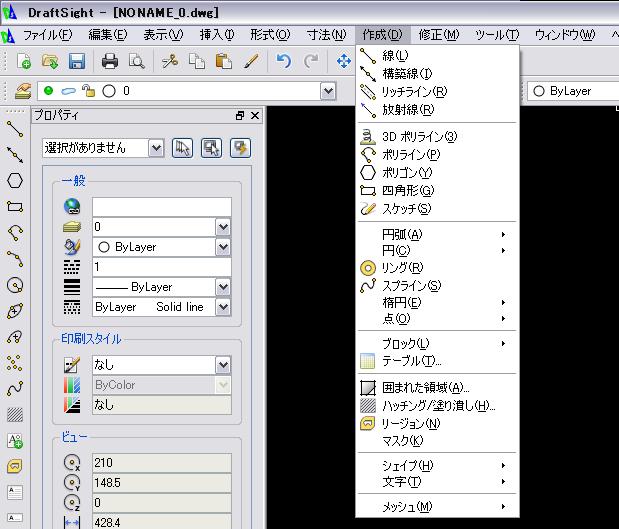Open the ウィンドウ(W) menu
The height and width of the screenshot is (529, 619).
click(565, 35)
